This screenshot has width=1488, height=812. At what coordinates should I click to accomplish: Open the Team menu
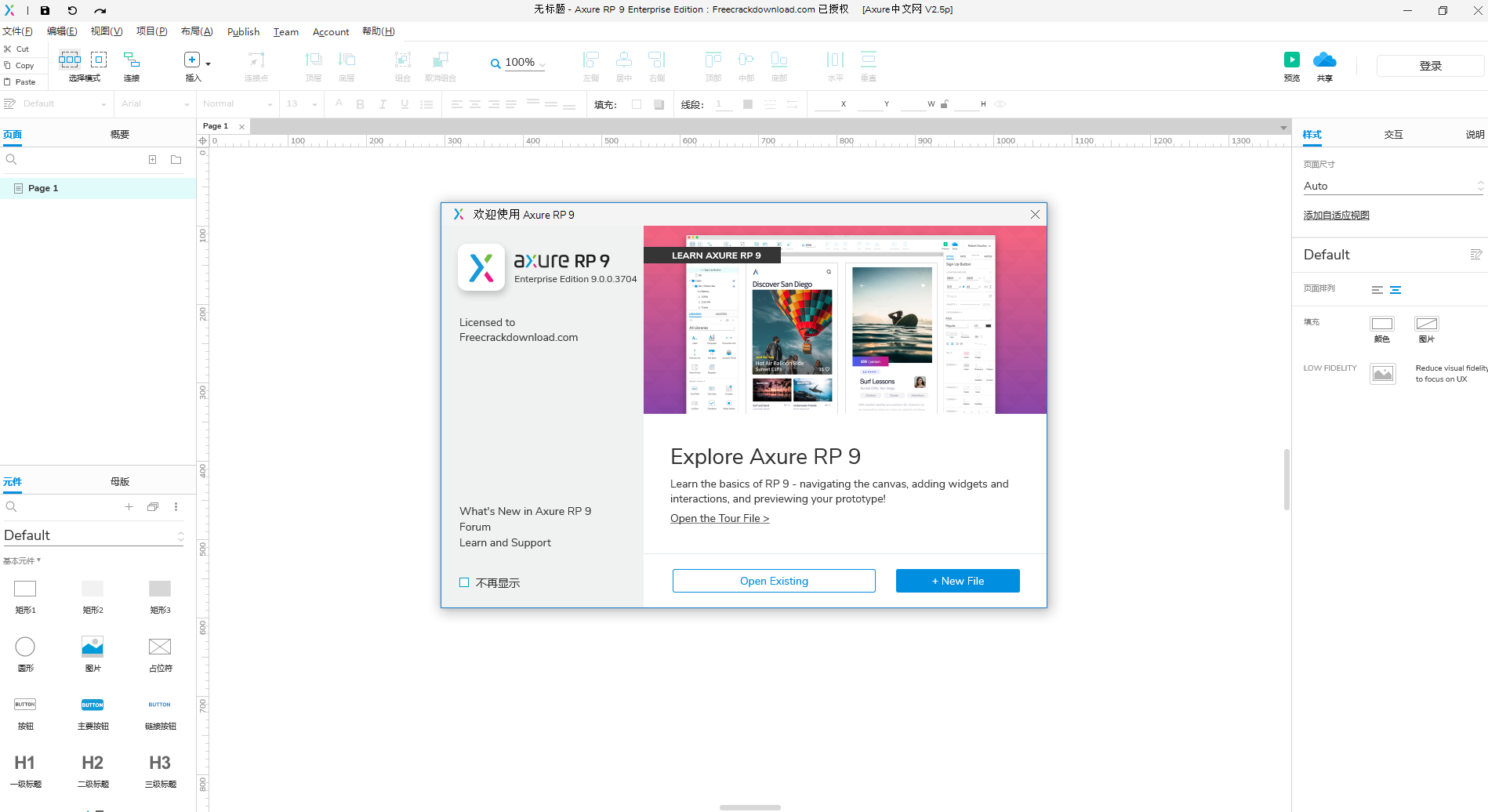click(x=285, y=31)
